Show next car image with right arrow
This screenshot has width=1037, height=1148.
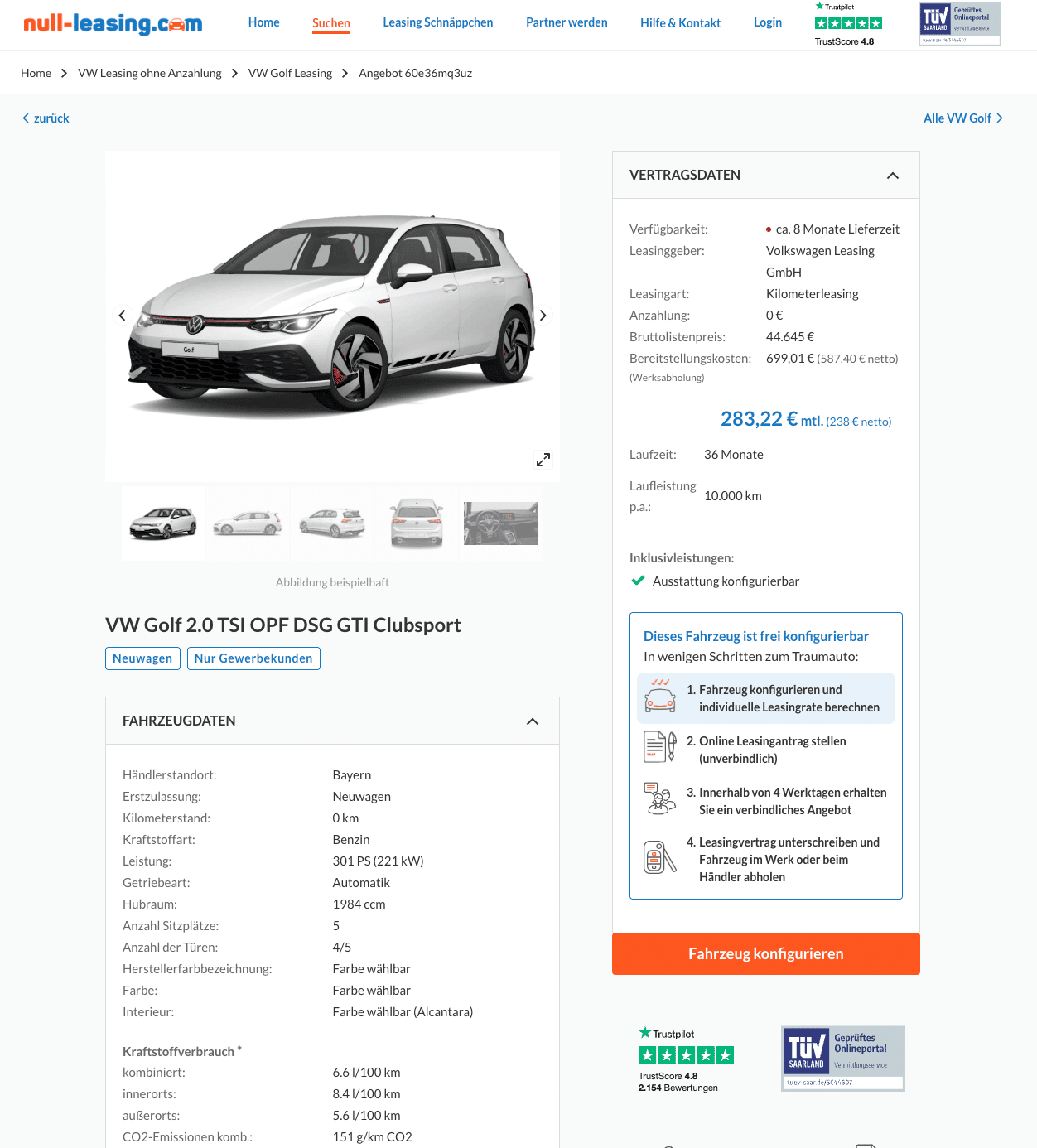[543, 316]
